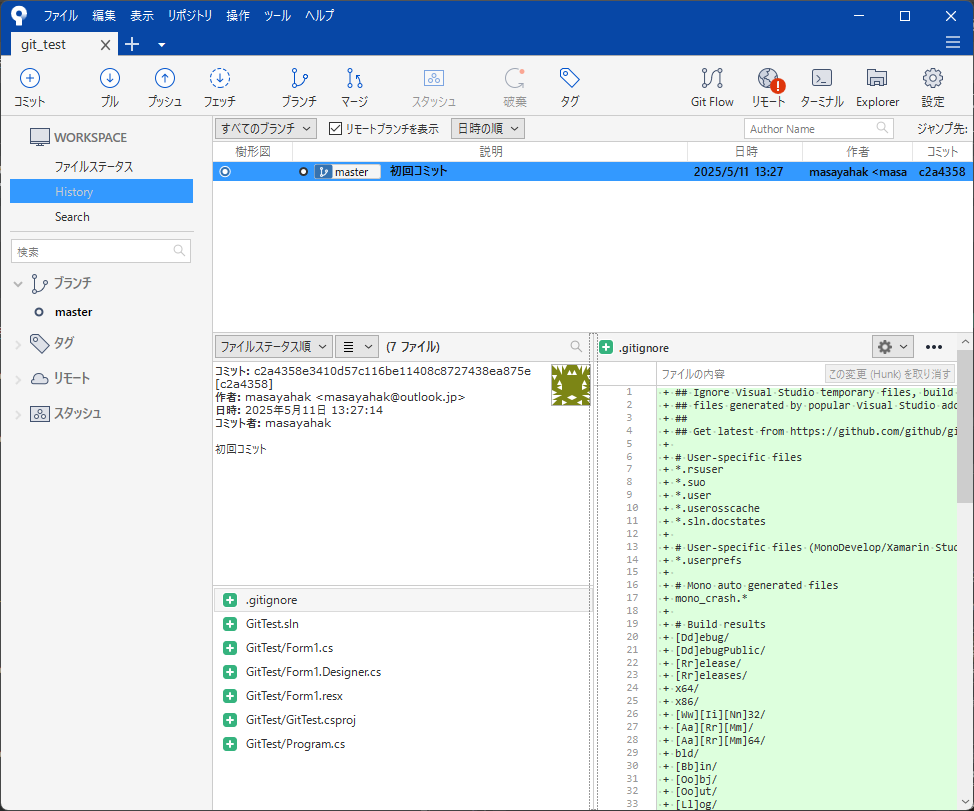Open the ヘルプ menu
Image resolution: width=974 pixels, height=811 pixels.
(x=319, y=15)
